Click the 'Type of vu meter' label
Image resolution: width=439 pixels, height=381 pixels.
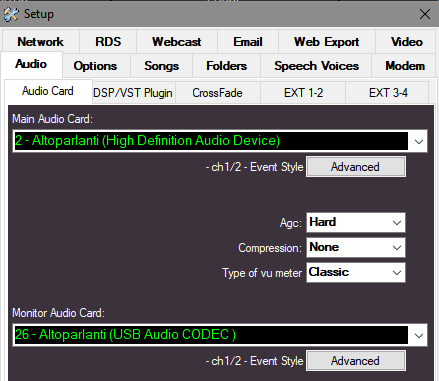[262, 273]
